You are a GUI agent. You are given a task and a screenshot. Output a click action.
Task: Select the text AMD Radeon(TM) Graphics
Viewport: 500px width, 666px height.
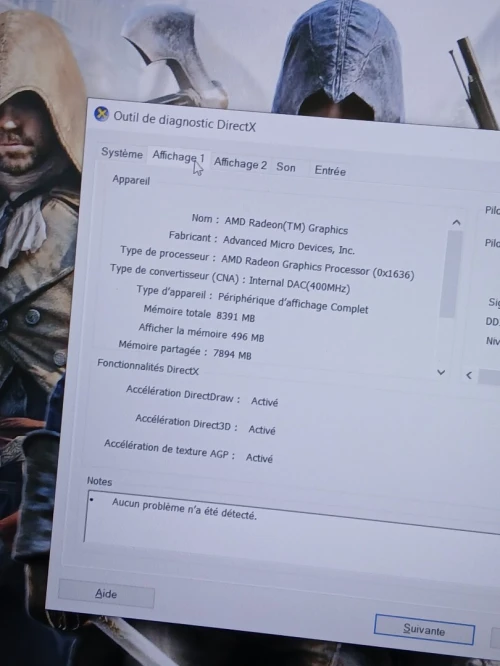click(x=286, y=225)
